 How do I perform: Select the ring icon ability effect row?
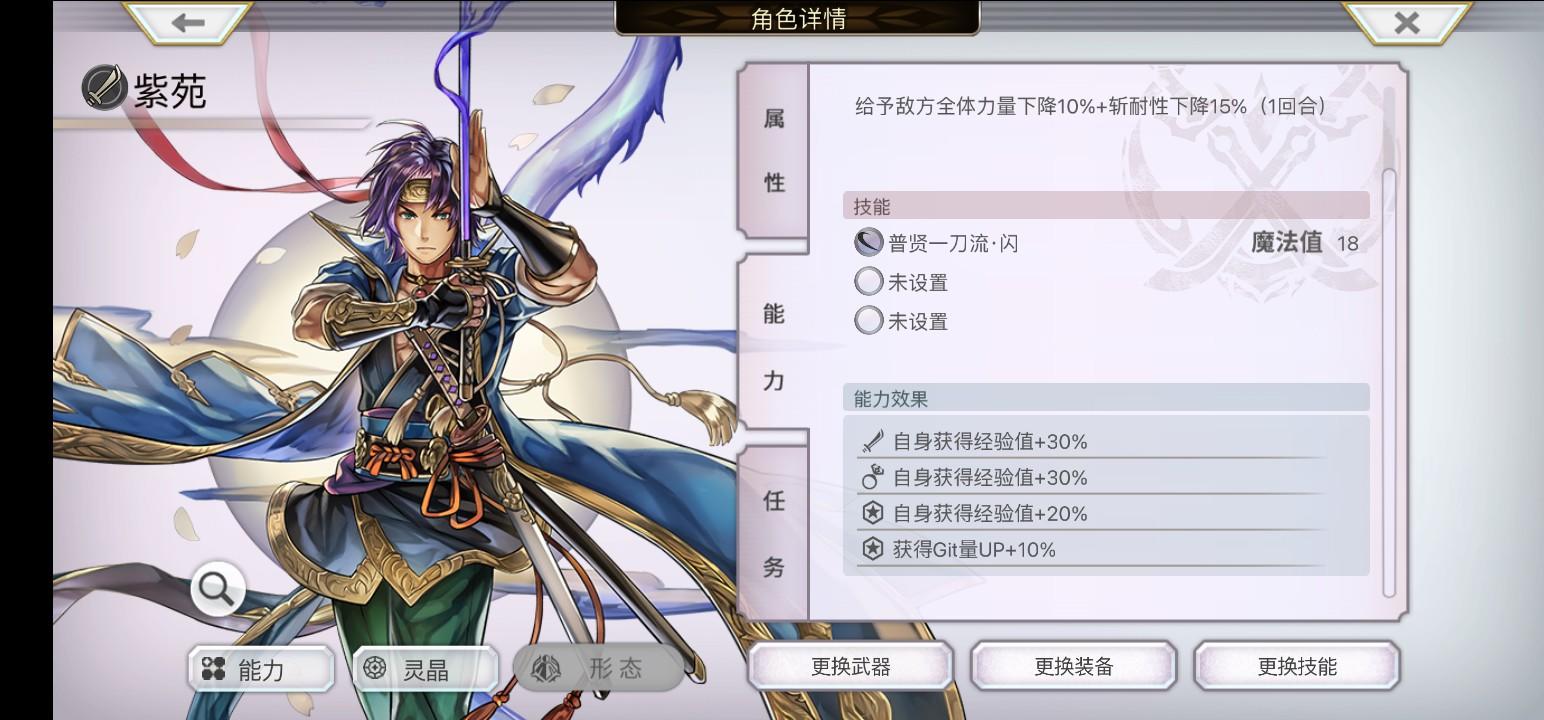(x=1092, y=477)
